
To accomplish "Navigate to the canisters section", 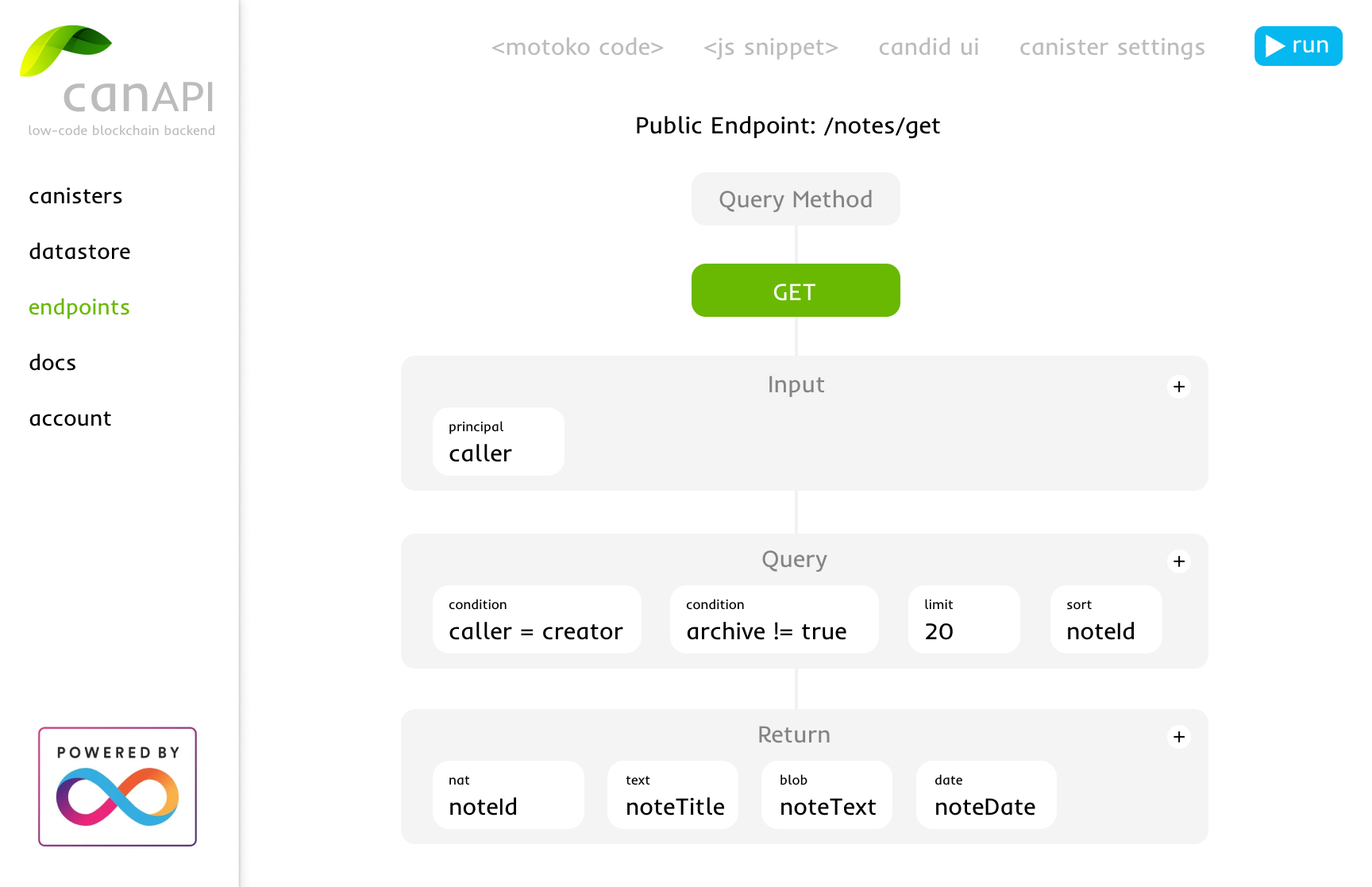I will (75, 195).
